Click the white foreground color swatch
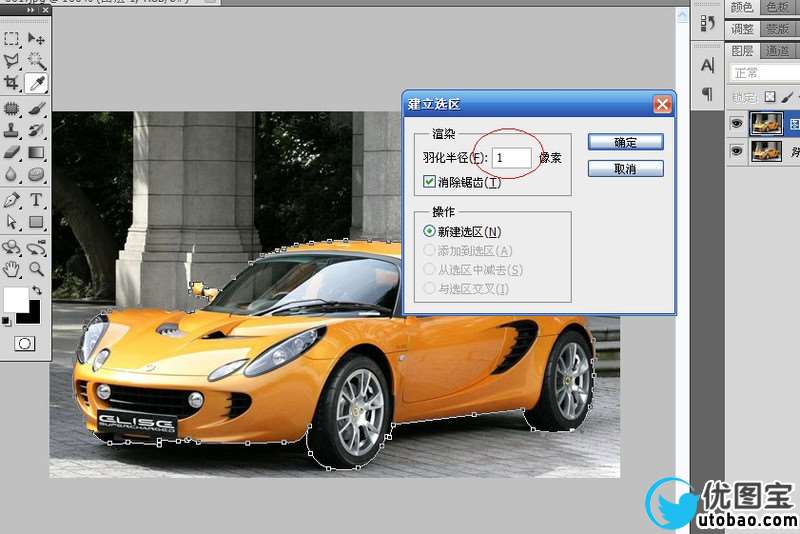Viewport: 800px width, 534px height. point(16,299)
